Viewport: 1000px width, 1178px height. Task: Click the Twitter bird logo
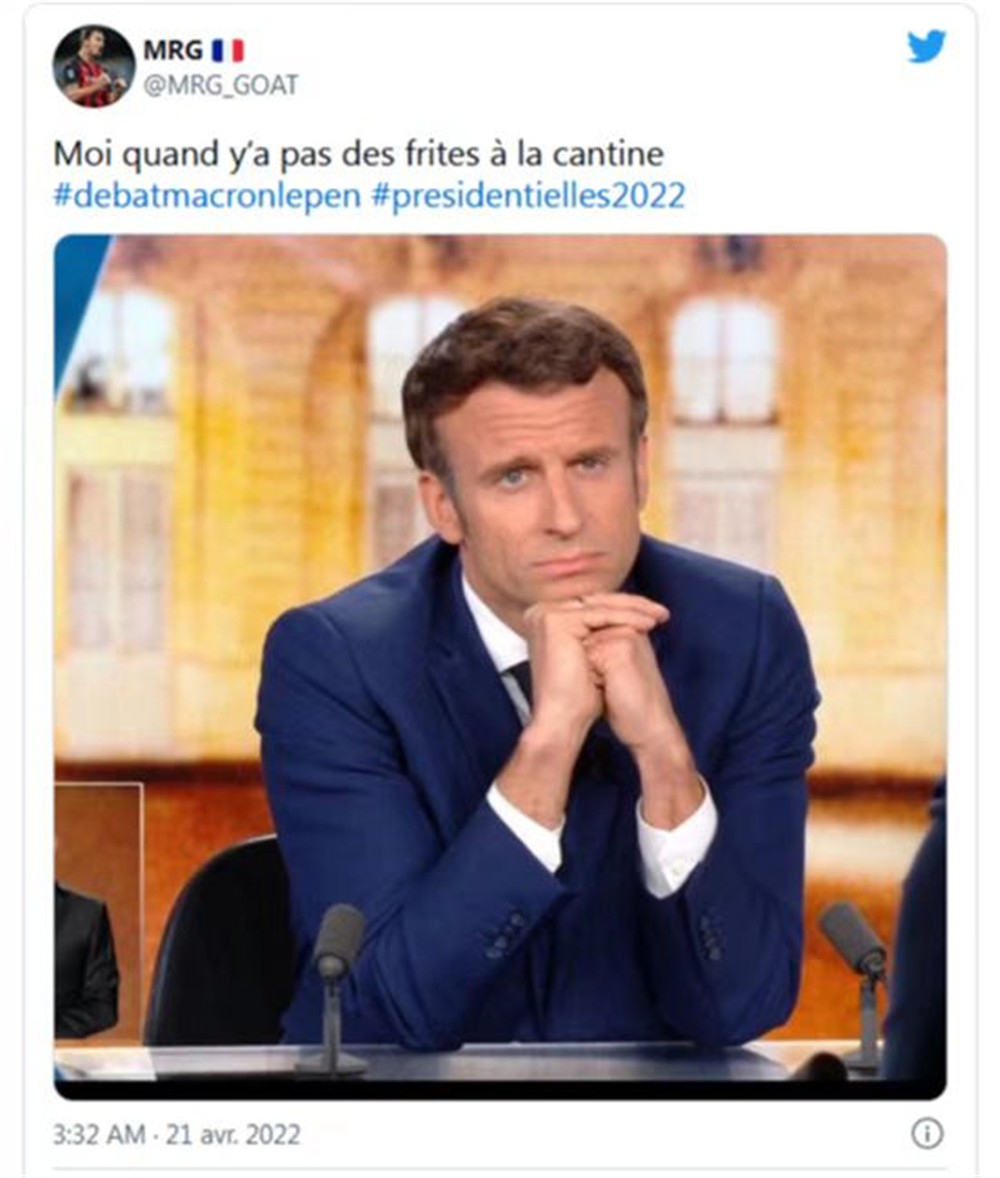[x=926, y=47]
